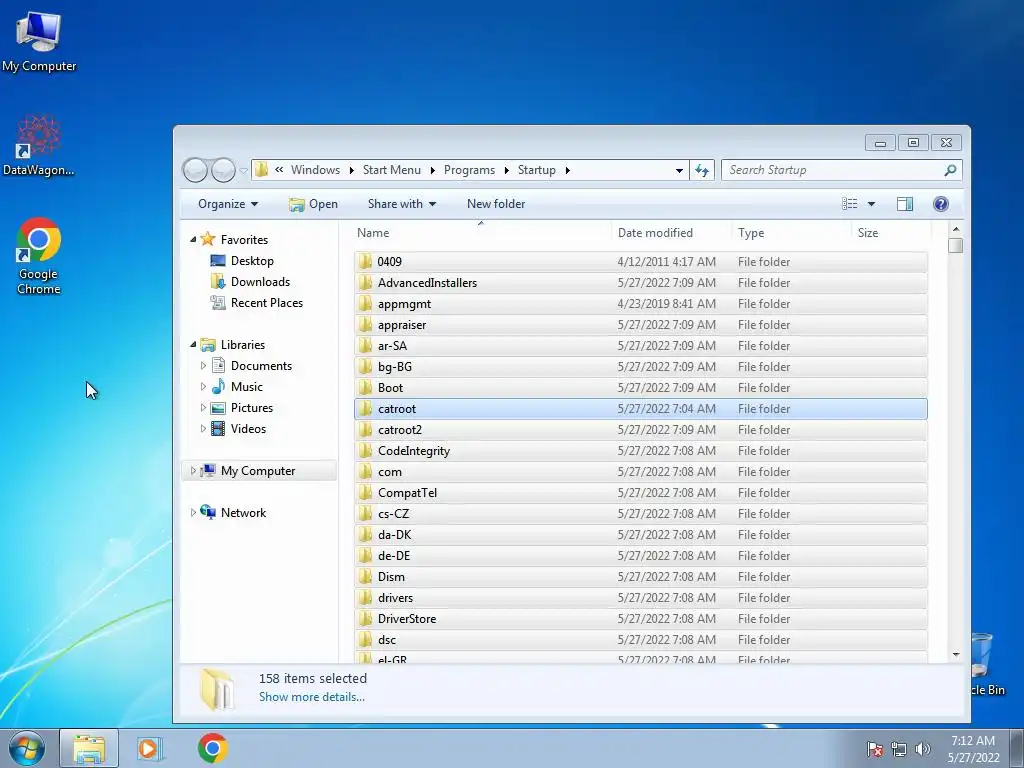1024x768 pixels.
Task: Select the CompatTel folder
Action: tap(641, 493)
